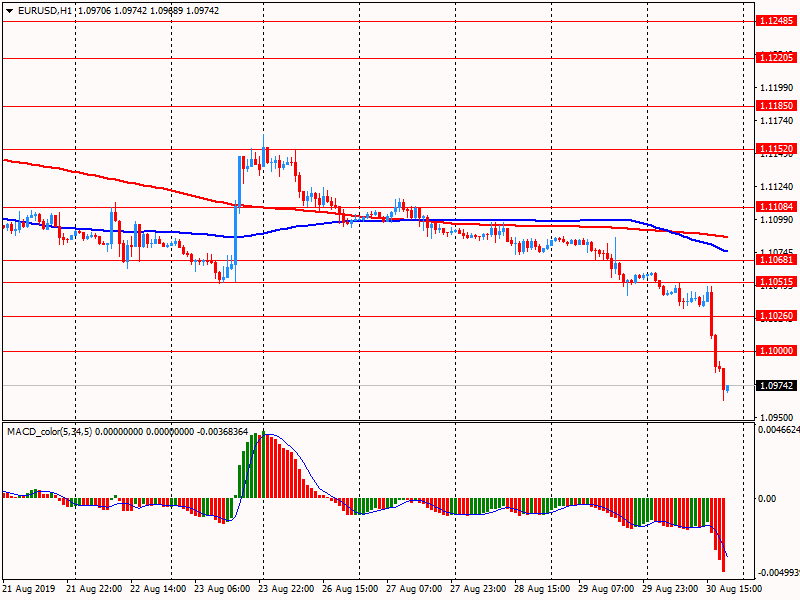800x600 pixels.
Task: Click the 1.11240 price scale value
Action: 777,187
